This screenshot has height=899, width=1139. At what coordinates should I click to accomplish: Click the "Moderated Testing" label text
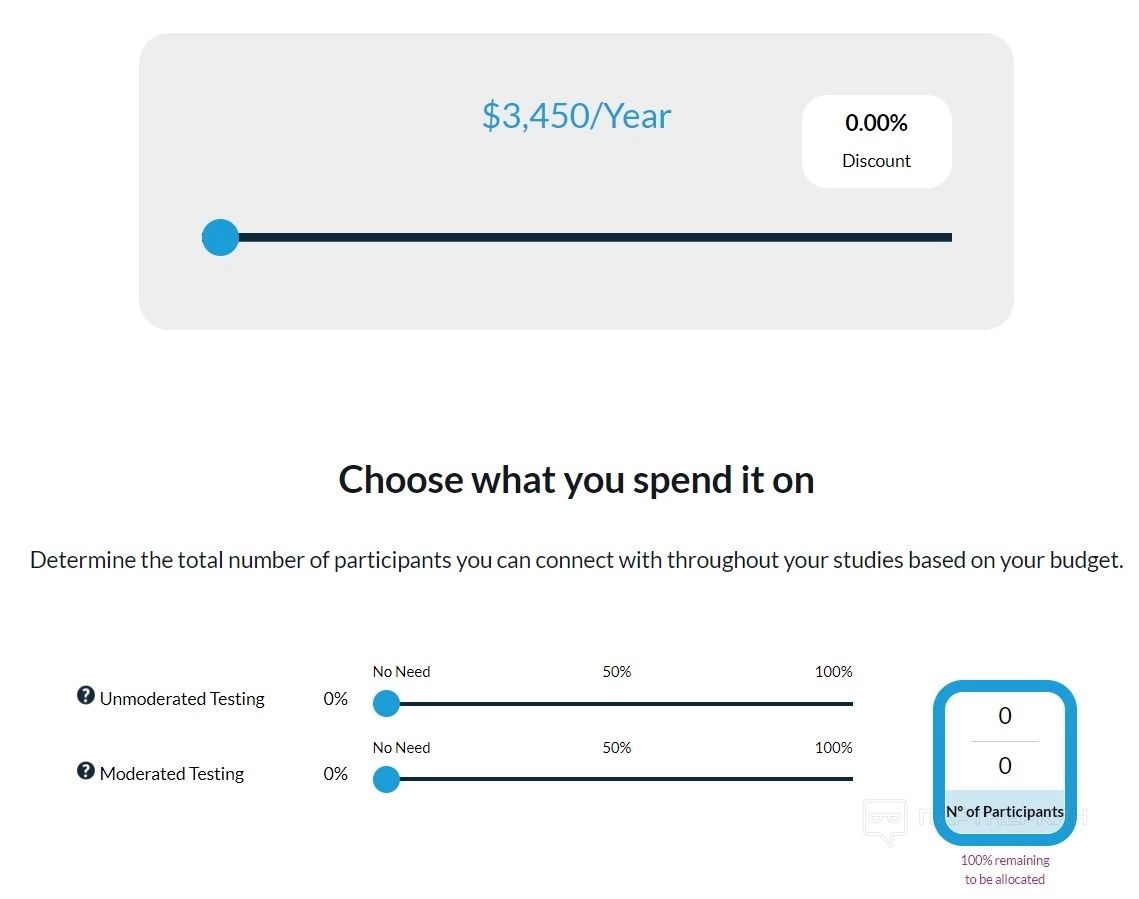pos(172,774)
